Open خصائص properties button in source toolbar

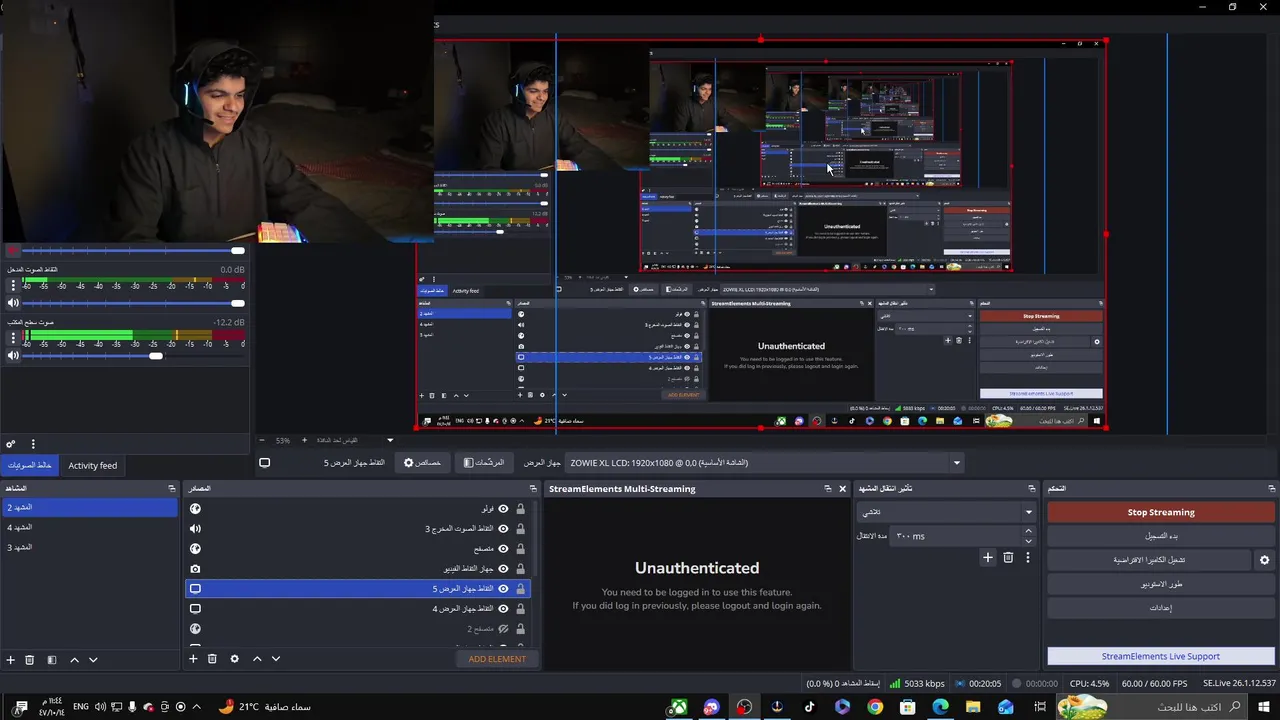pyautogui.click(x=422, y=463)
